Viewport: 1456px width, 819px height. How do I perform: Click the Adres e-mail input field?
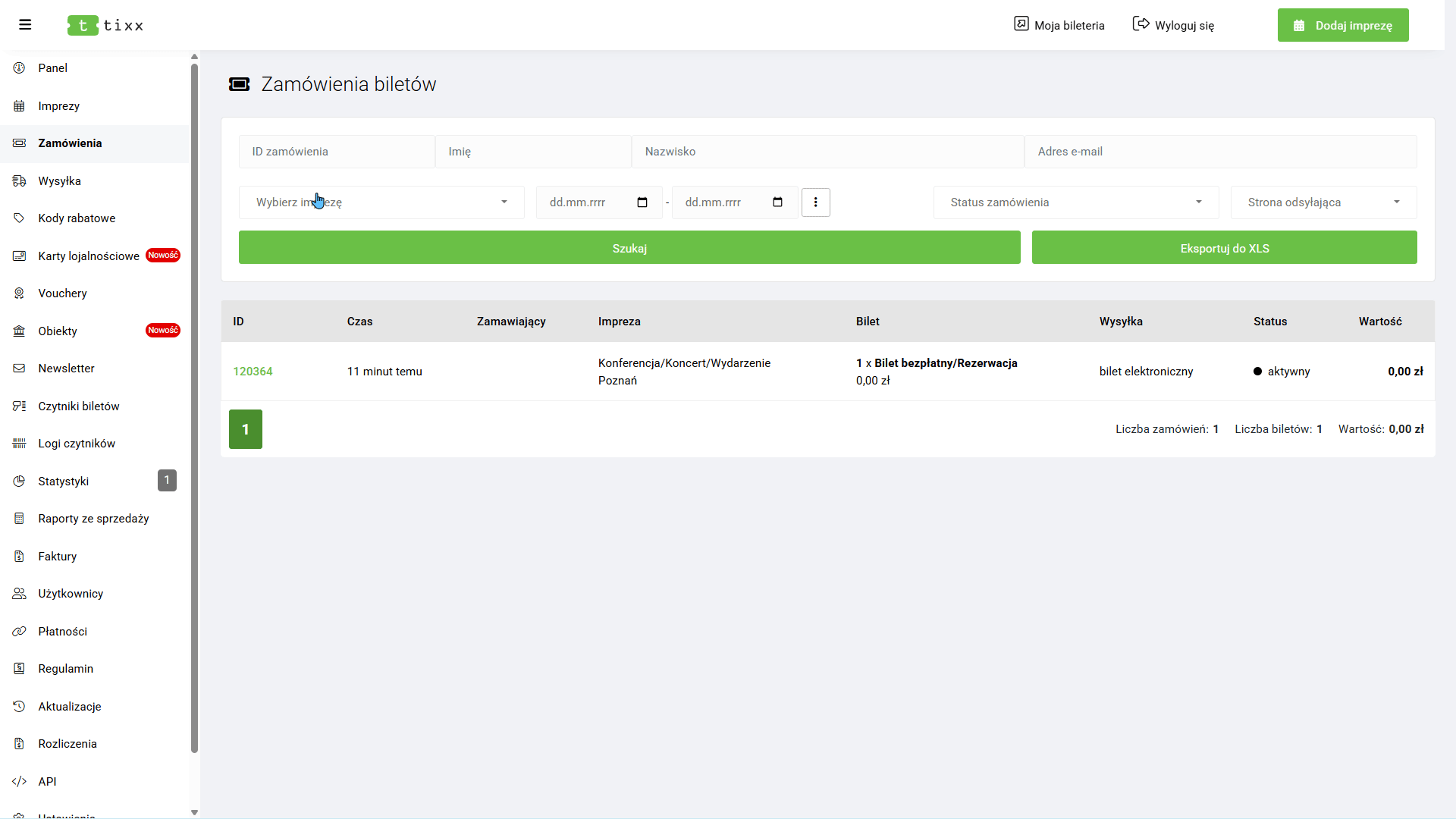point(1220,152)
